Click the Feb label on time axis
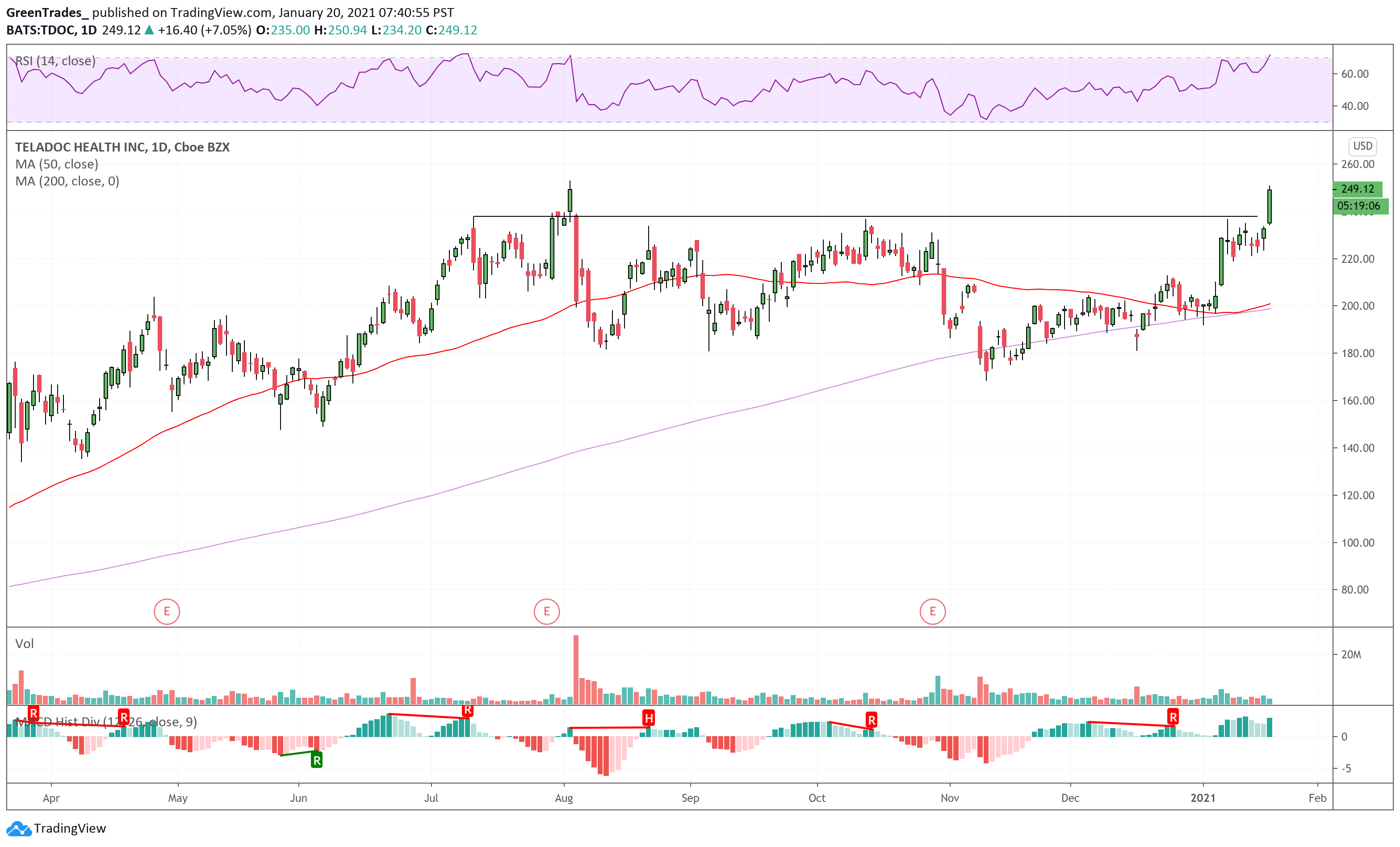The width and height of the screenshot is (1400, 847). click(1318, 798)
